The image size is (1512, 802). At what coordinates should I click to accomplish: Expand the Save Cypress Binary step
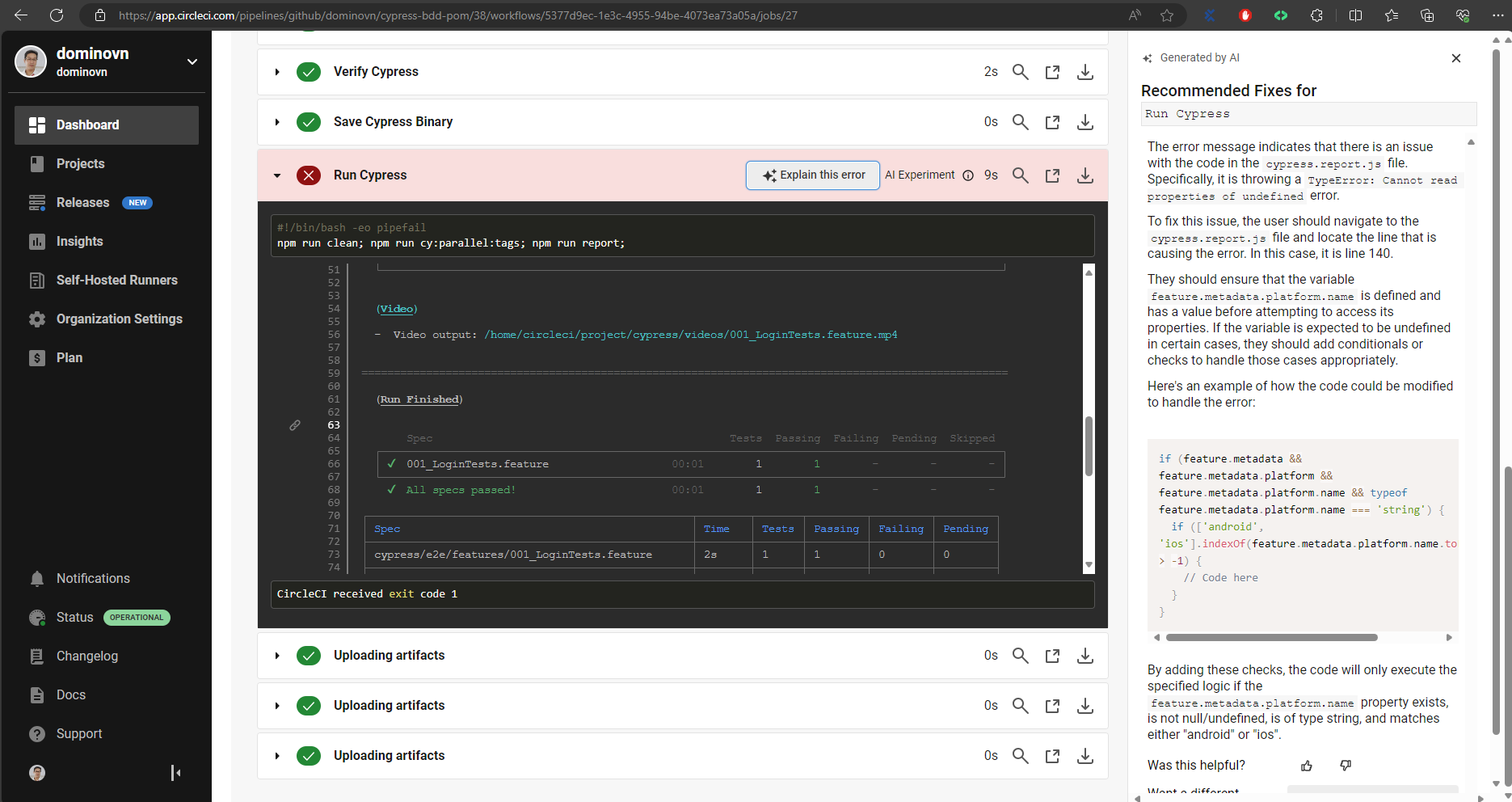[x=277, y=122]
